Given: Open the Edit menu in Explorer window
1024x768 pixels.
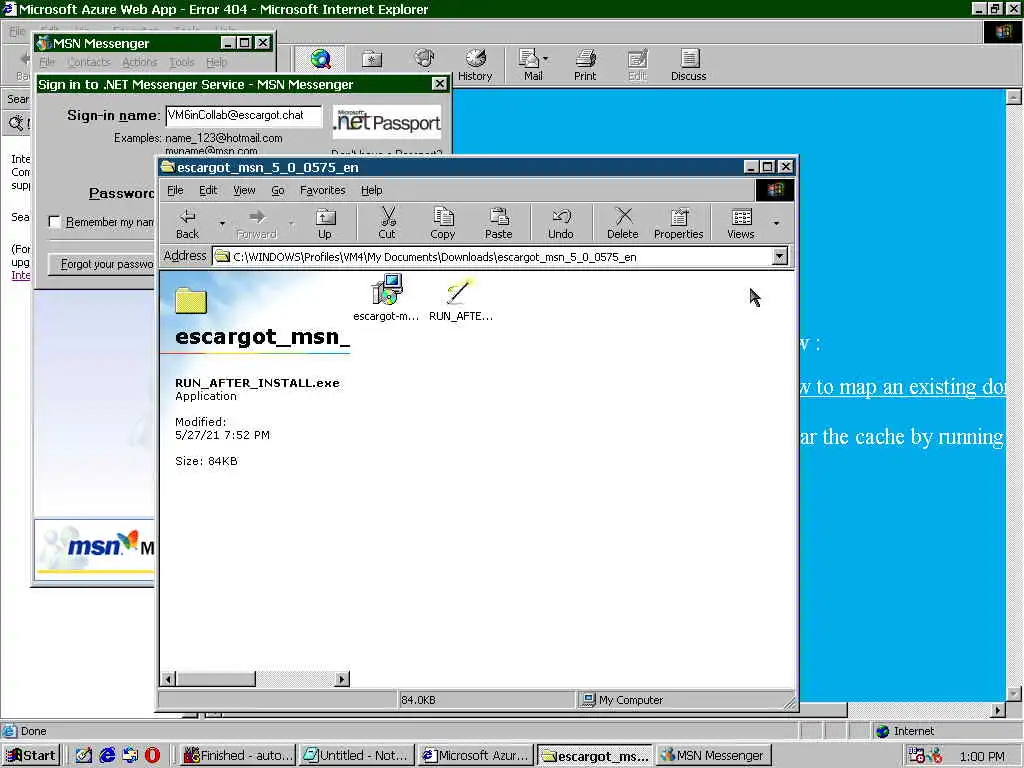Looking at the screenshot, I should point(208,190).
